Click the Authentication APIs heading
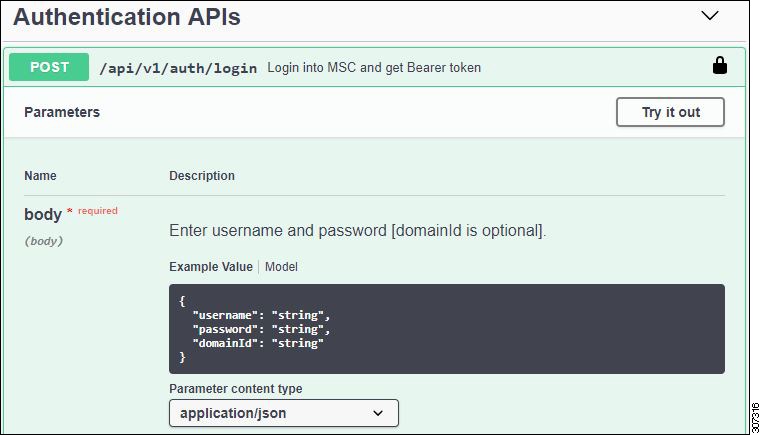The width and height of the screenshot is (762, 435). 127,17
